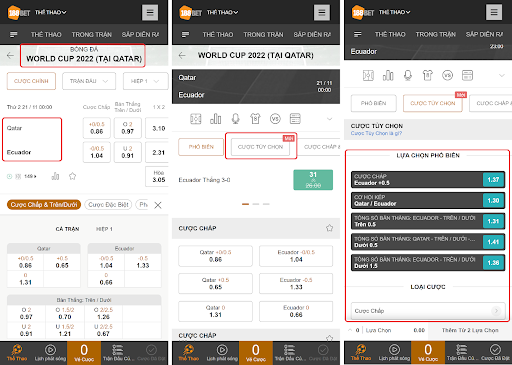
Task: Open Lịch phát sóng in middle screen bottom bar
Action: [x=222, y=353]
